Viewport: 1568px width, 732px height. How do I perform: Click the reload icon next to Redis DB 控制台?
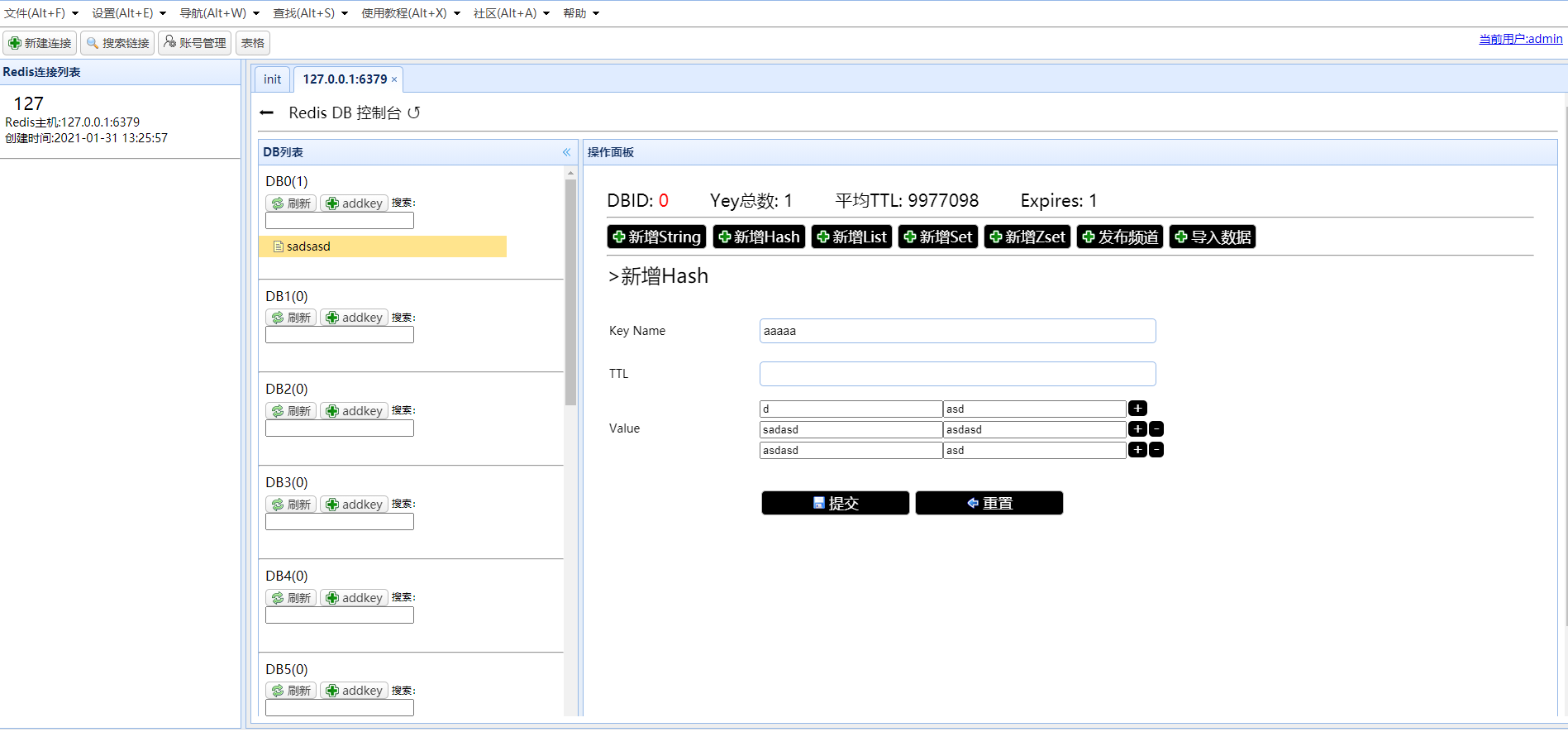(x=414, y=112)
